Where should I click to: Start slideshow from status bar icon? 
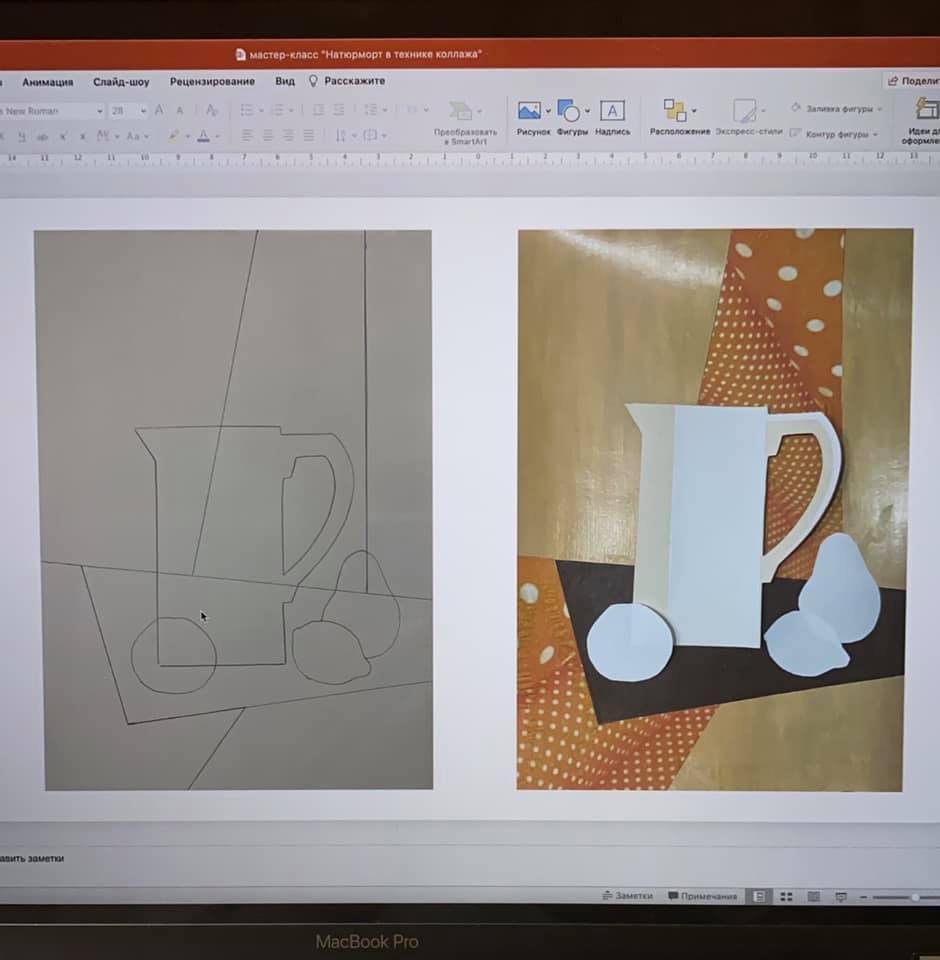click(840, 897)
